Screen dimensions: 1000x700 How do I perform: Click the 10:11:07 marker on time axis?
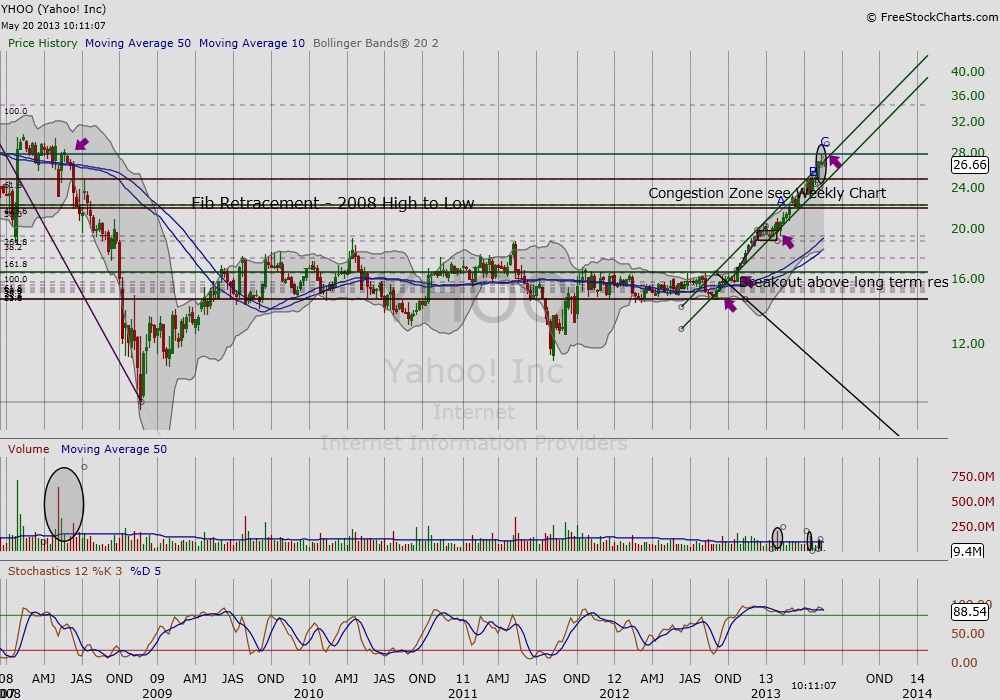coord(813,686)
